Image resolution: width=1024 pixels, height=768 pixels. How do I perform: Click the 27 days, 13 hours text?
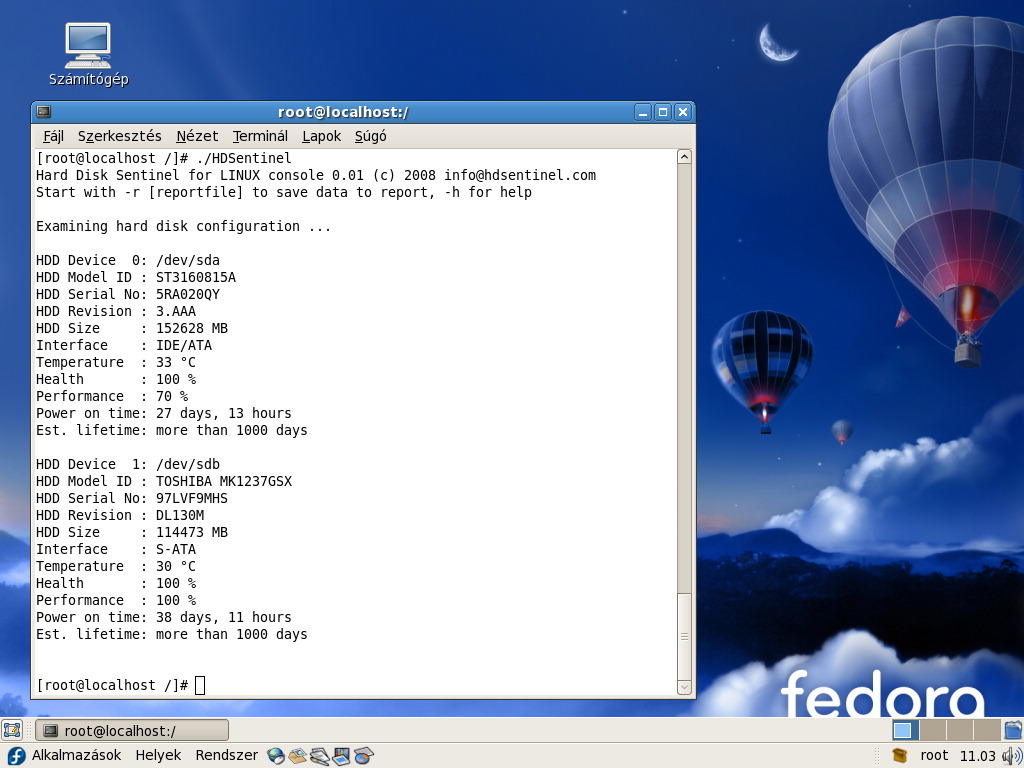(224, 413)
